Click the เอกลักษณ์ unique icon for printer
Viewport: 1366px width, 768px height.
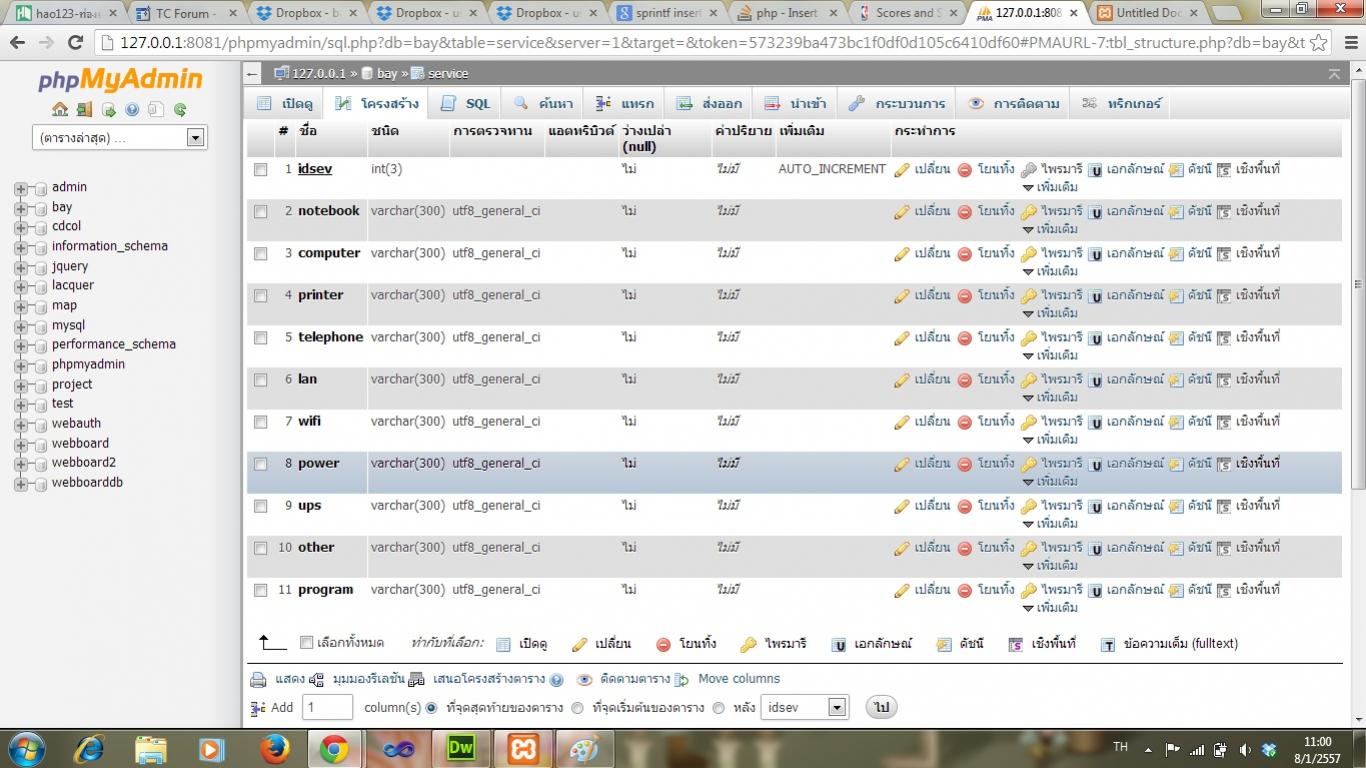pos(1095,296)
